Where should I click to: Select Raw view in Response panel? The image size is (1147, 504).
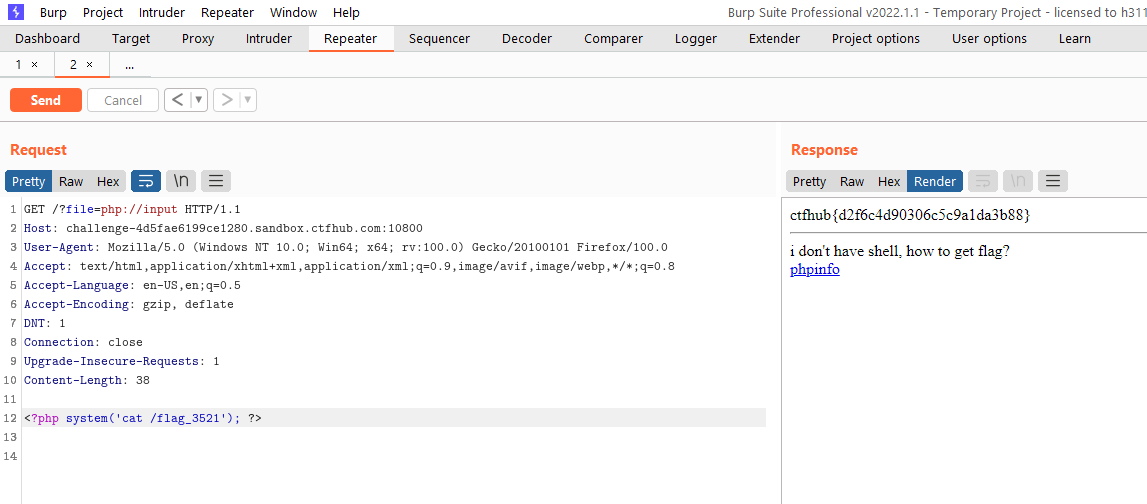click(851, 181)
